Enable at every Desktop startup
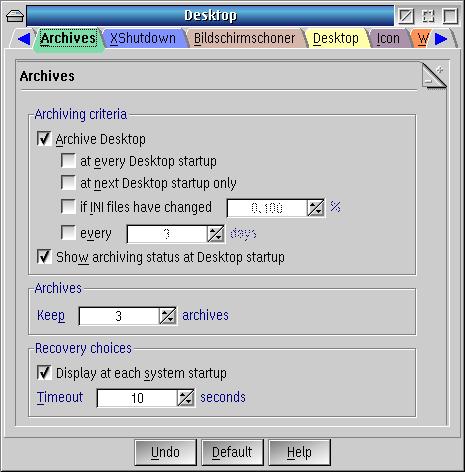The height and width of the screenshot is (472, 465). tap(68, 161)
